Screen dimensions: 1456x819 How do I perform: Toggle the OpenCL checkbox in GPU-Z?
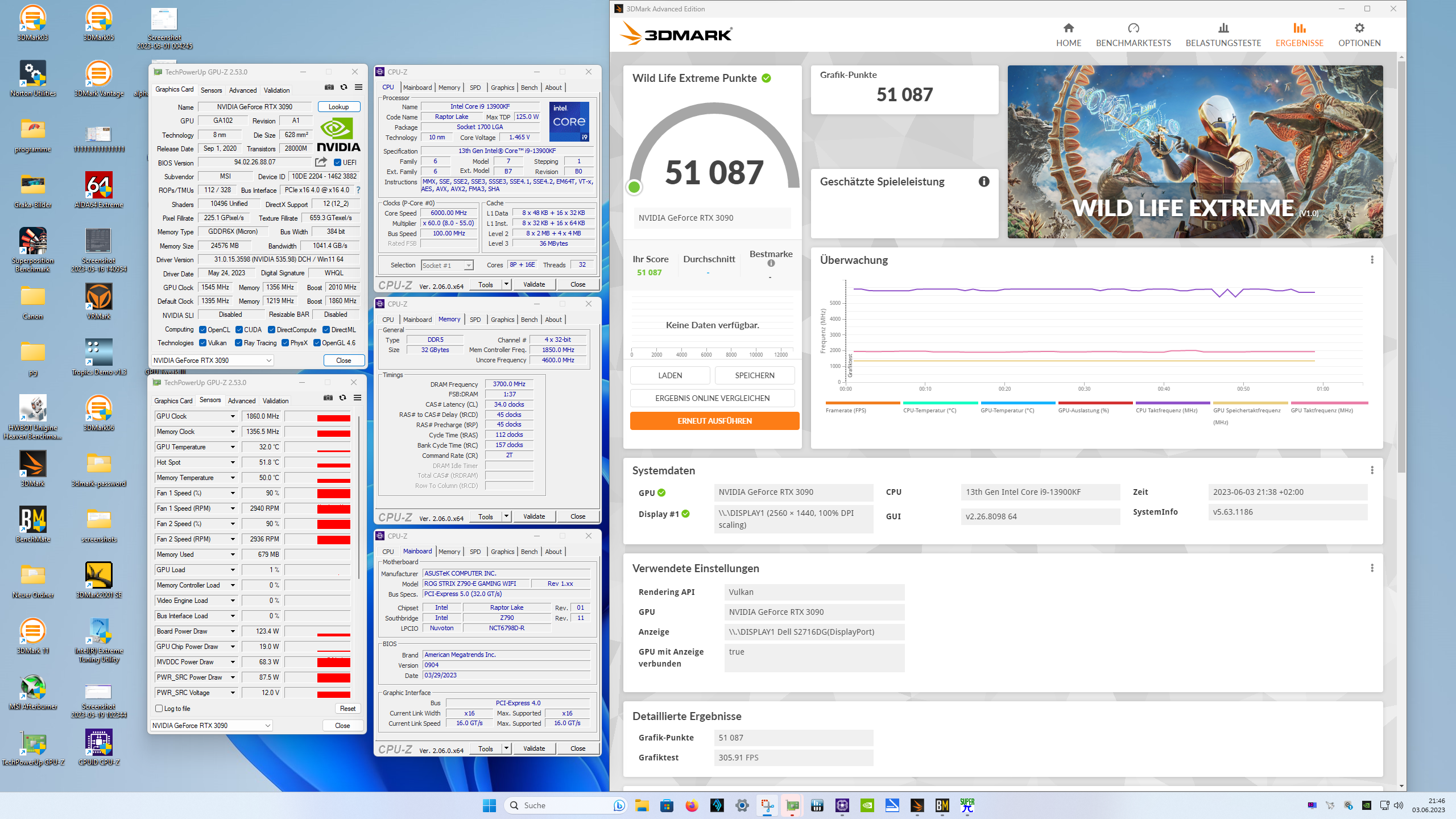(x=202, y=330)
